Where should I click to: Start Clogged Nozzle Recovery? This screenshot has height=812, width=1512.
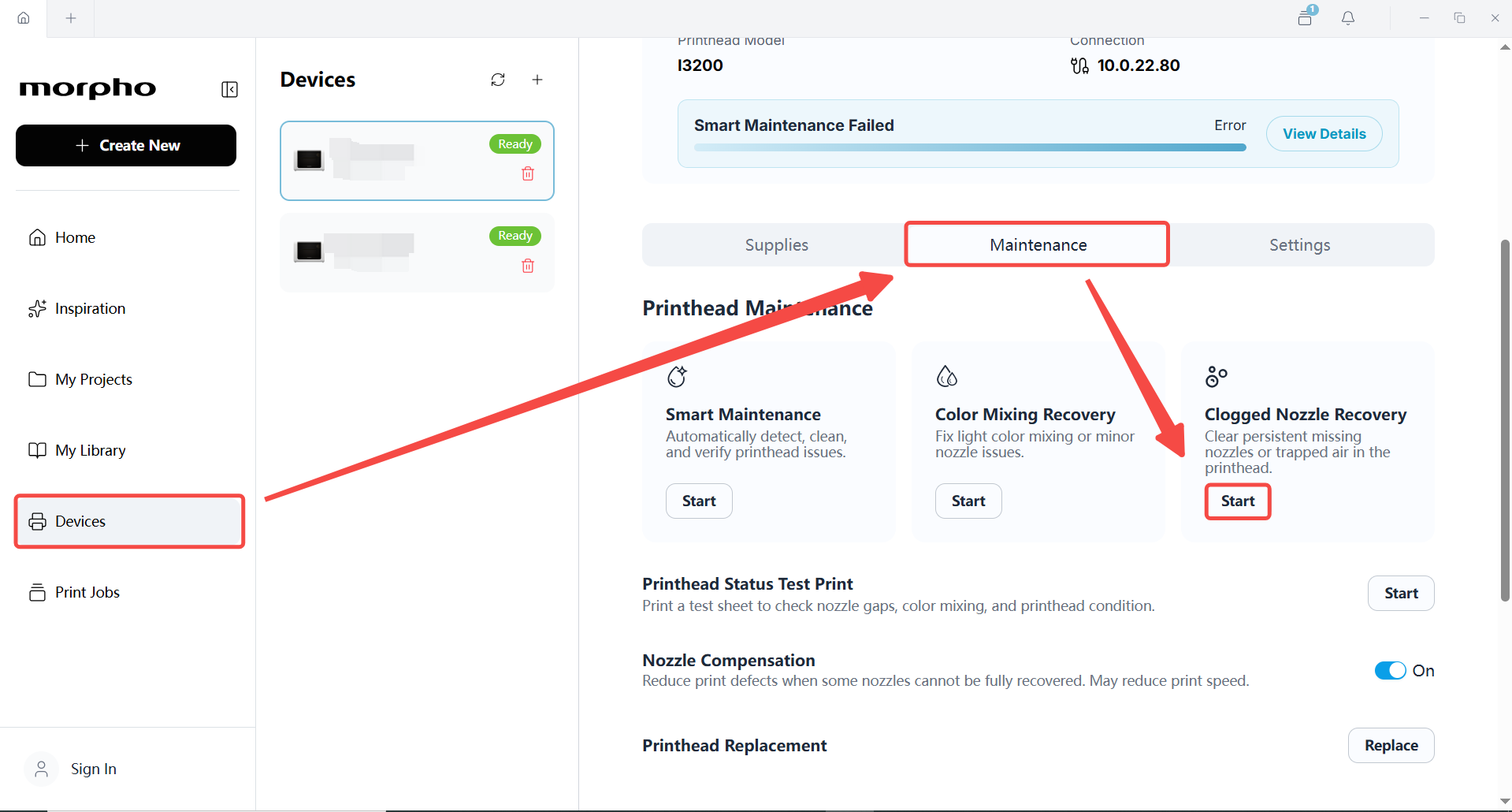pyautogui.click(x=1238, y=501)
